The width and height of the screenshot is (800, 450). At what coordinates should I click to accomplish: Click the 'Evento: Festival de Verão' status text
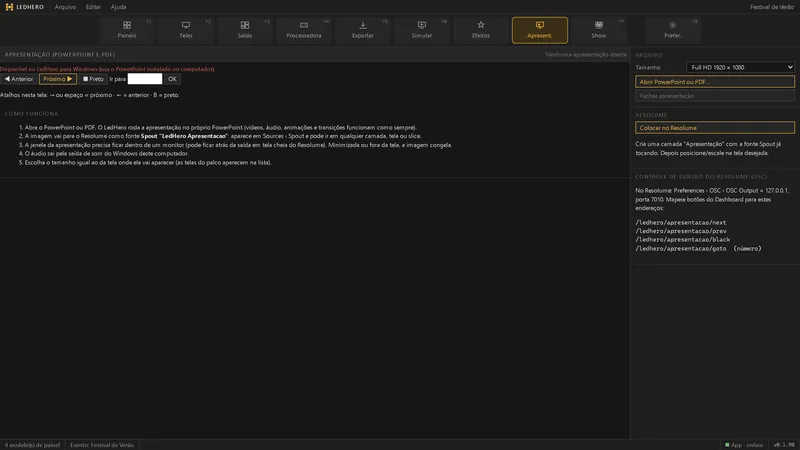[x=102, y=445]
